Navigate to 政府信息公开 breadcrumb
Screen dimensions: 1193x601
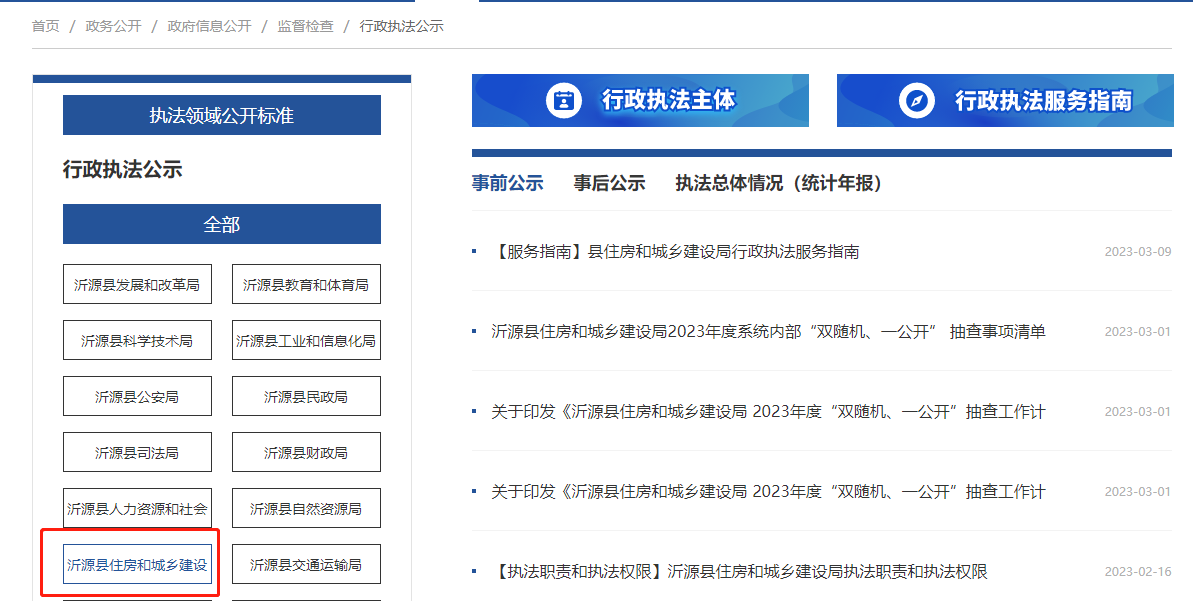click(209, 26)
